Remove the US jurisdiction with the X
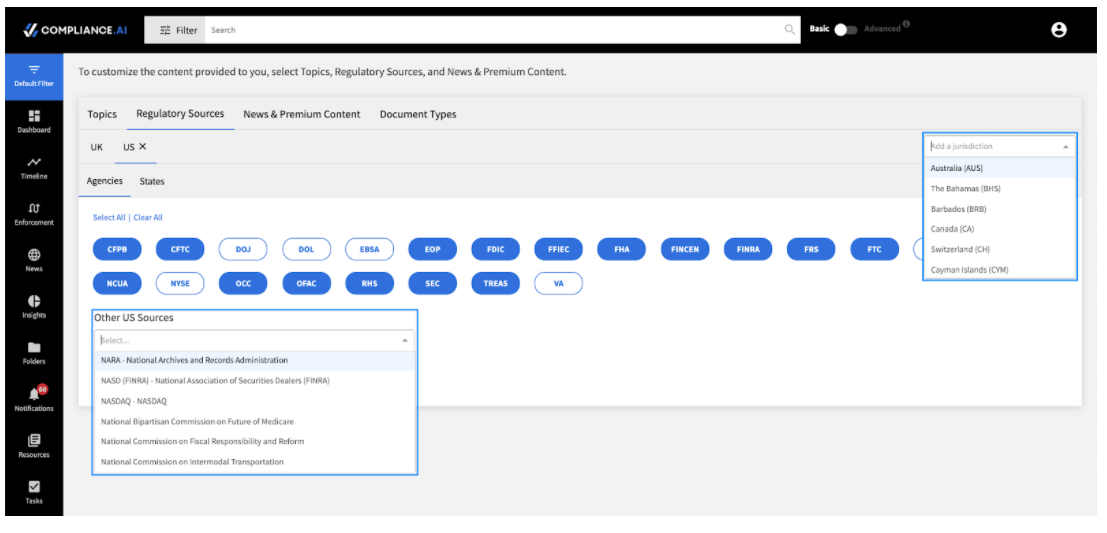Image resolution: width=1107 pixels, height=533 pixels. tap(143, 147)
